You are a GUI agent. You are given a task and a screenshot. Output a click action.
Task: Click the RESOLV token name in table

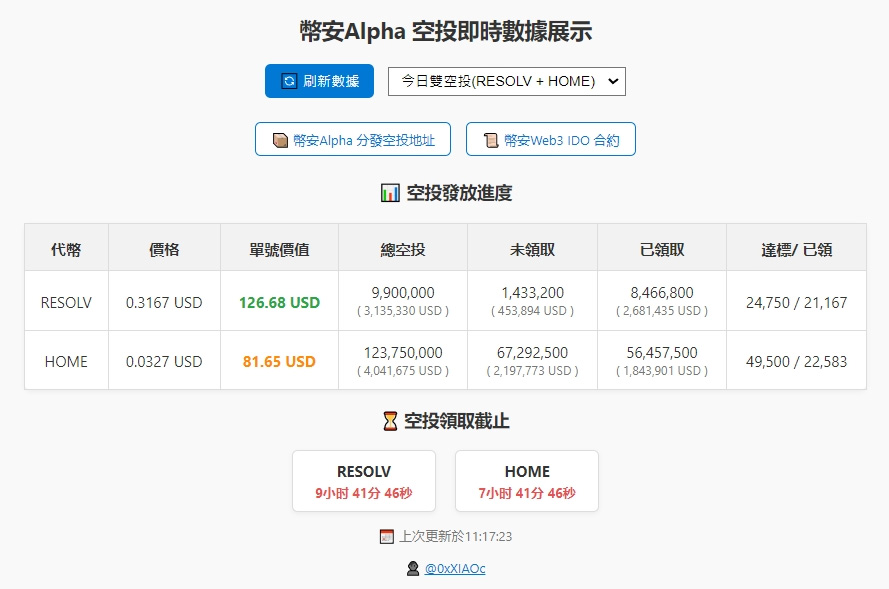66,302
